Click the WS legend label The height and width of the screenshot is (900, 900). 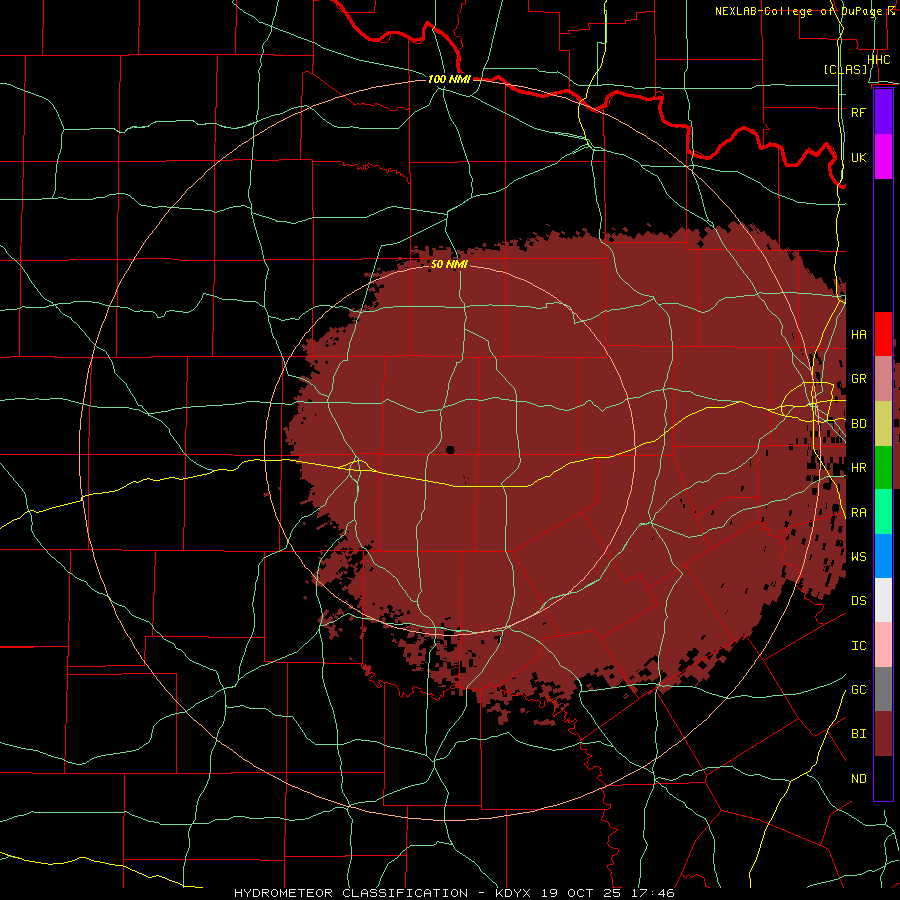[859, 556]
